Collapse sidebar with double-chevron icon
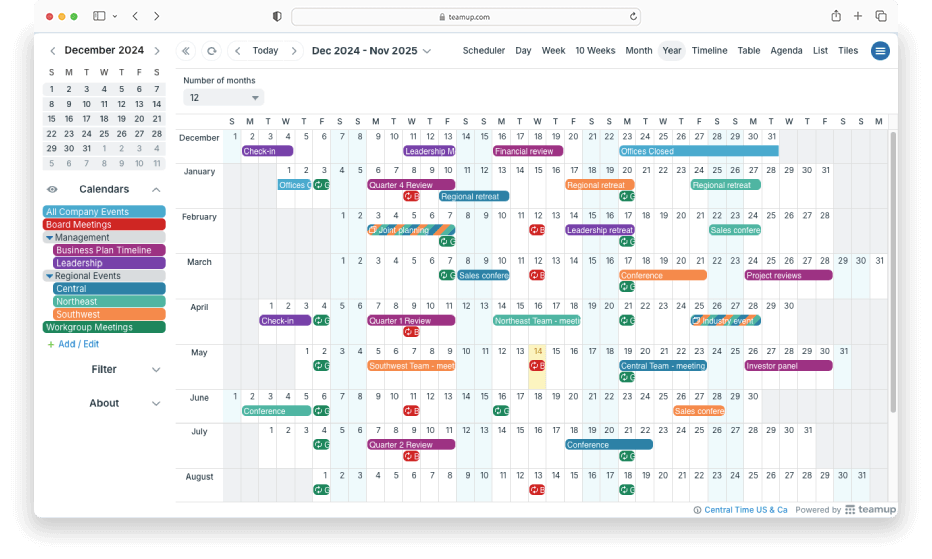The image size is (932, 559). tap(186, 51)
